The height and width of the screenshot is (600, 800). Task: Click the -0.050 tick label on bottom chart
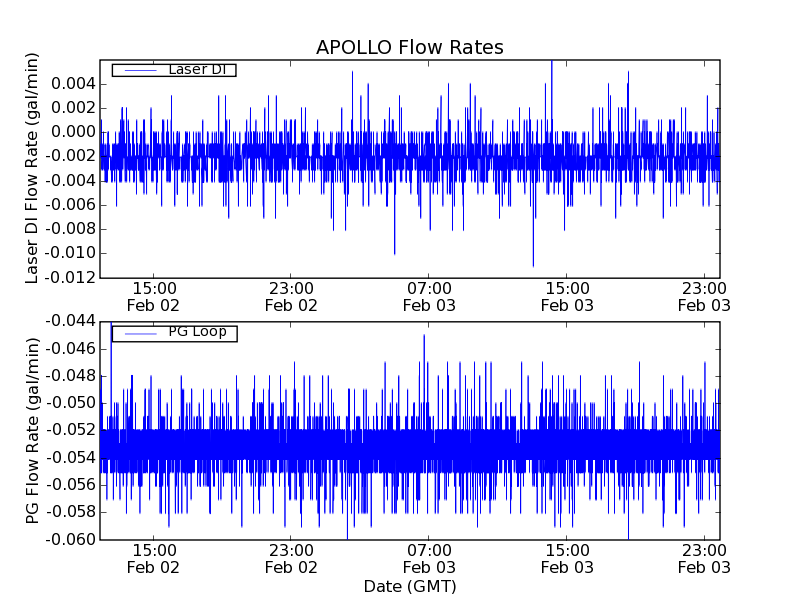[x=70, y=403]
